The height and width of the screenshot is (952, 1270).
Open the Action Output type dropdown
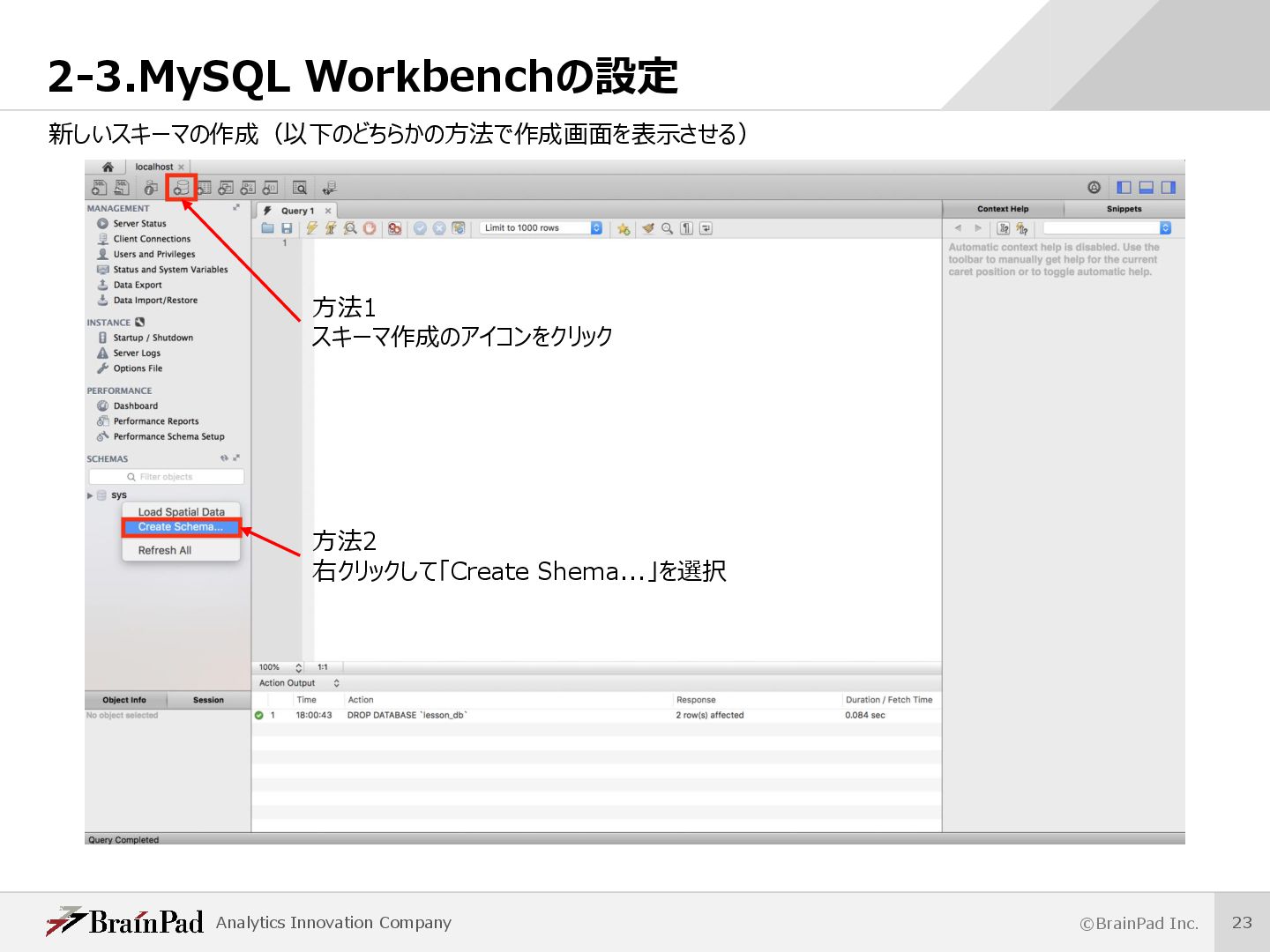coord(299,683)
